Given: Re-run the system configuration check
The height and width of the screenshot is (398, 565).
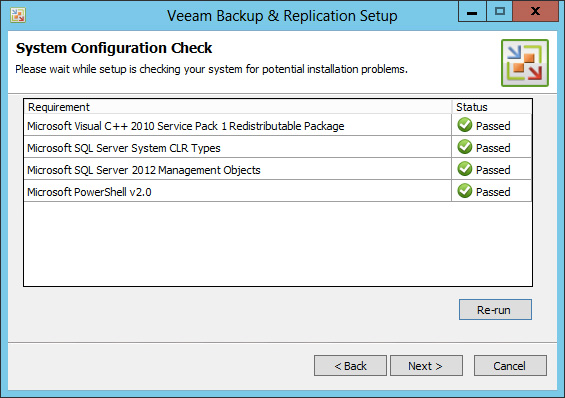Looking at the screenshot, I should [495, 309].
